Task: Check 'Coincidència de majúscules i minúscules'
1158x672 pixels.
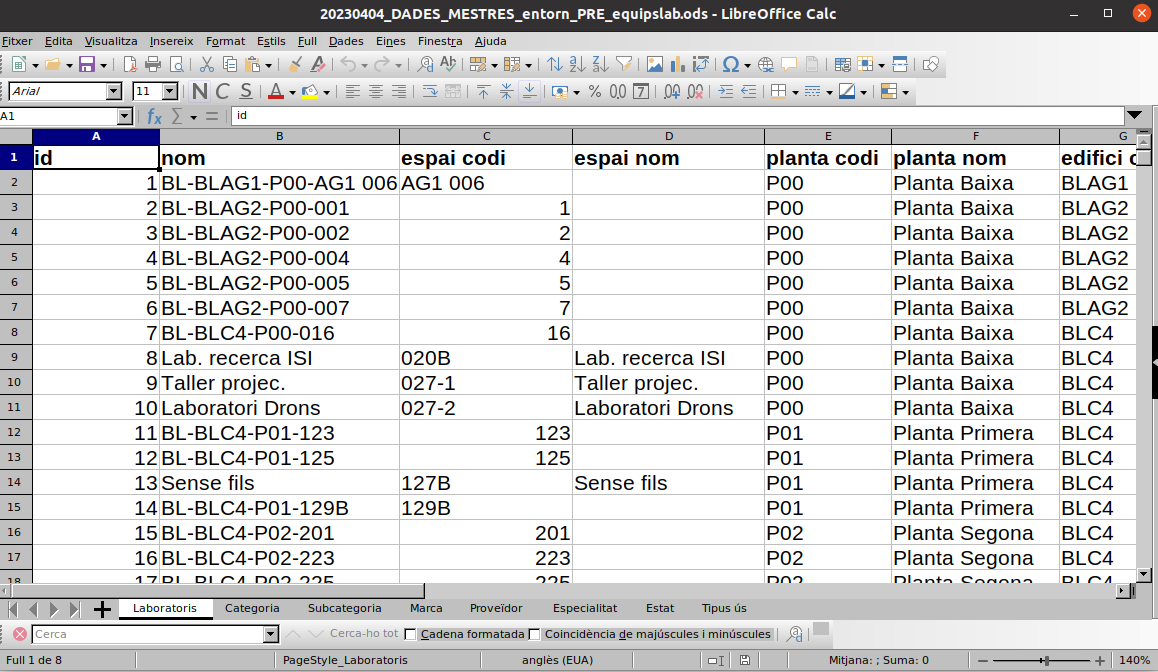Action: (534, 634)
